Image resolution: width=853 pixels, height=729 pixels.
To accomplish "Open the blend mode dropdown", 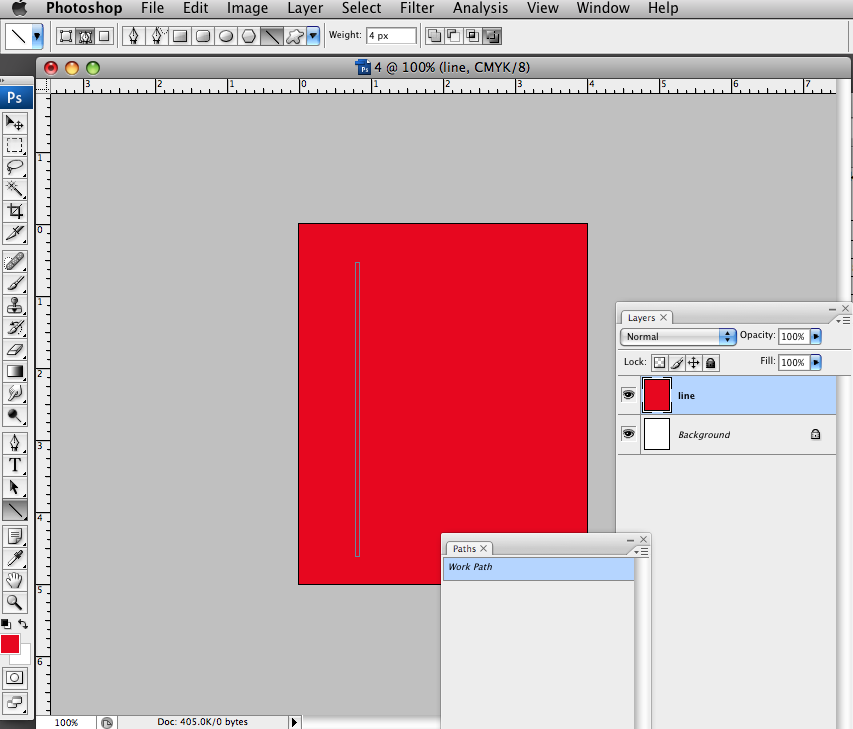I will point(678,336).
